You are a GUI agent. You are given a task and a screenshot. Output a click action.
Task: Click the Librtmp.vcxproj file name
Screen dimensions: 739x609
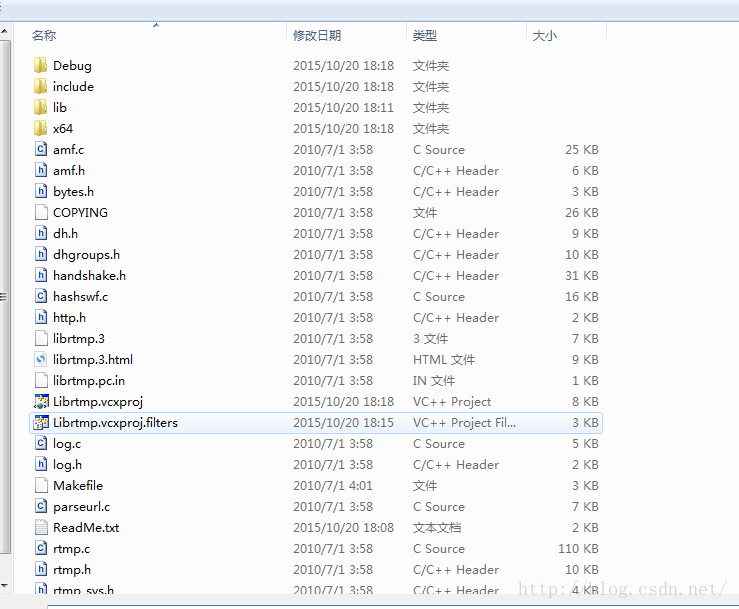point(98,402)
